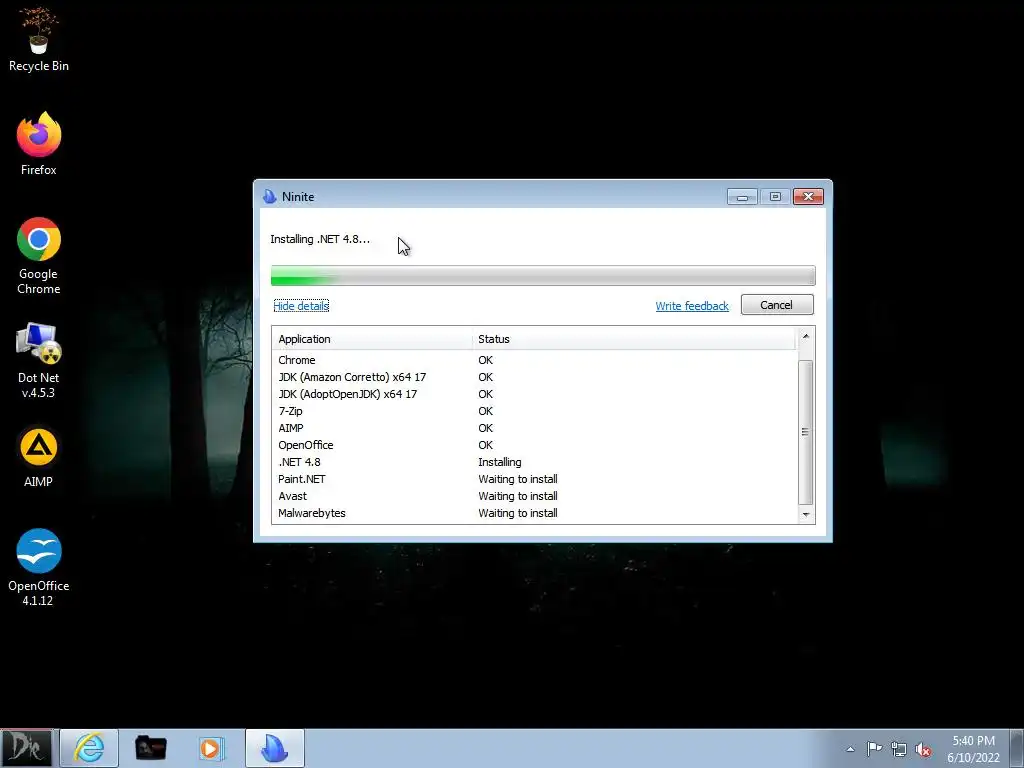Select the Dot Net v.4.5.3 desktop icon
Screen dimensions: 1024x768
[x=39, y=360]
